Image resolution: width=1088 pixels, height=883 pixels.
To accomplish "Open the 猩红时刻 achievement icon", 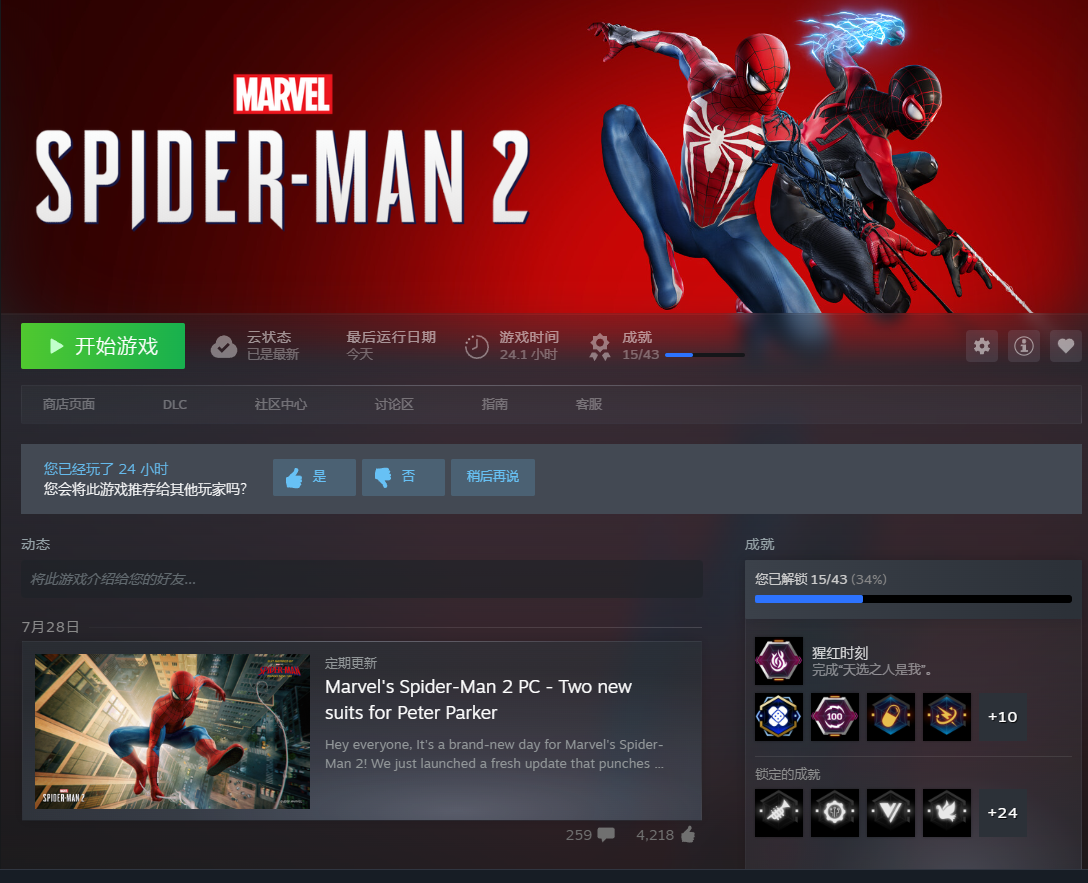I will pyautogui.click(x=779, y=660).
